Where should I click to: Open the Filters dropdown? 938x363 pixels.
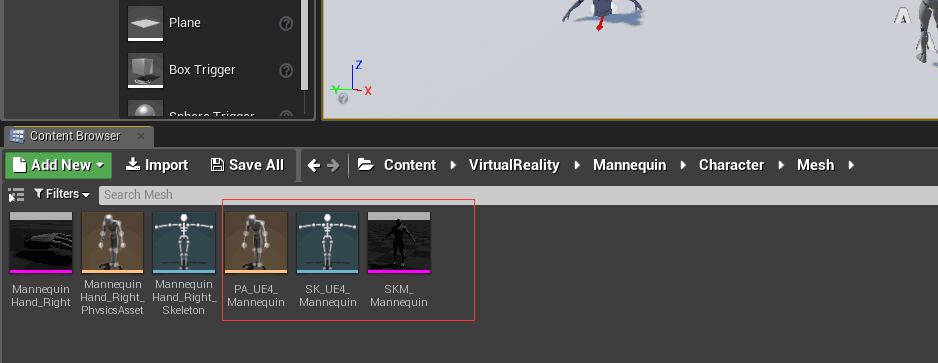tap(62, 194)
